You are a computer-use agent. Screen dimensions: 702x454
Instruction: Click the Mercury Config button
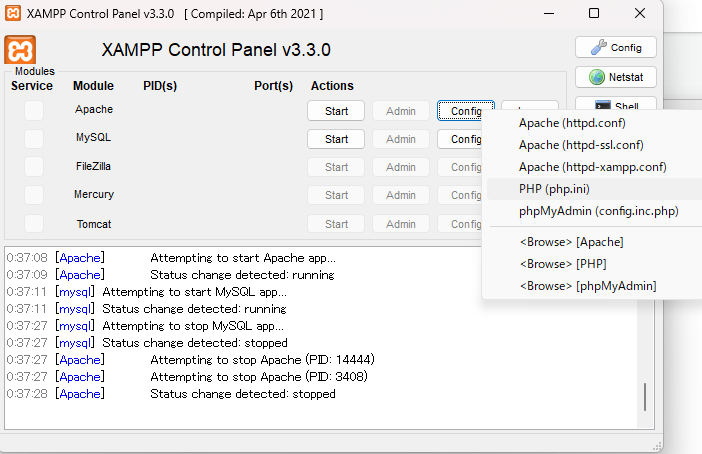point(460,195)
